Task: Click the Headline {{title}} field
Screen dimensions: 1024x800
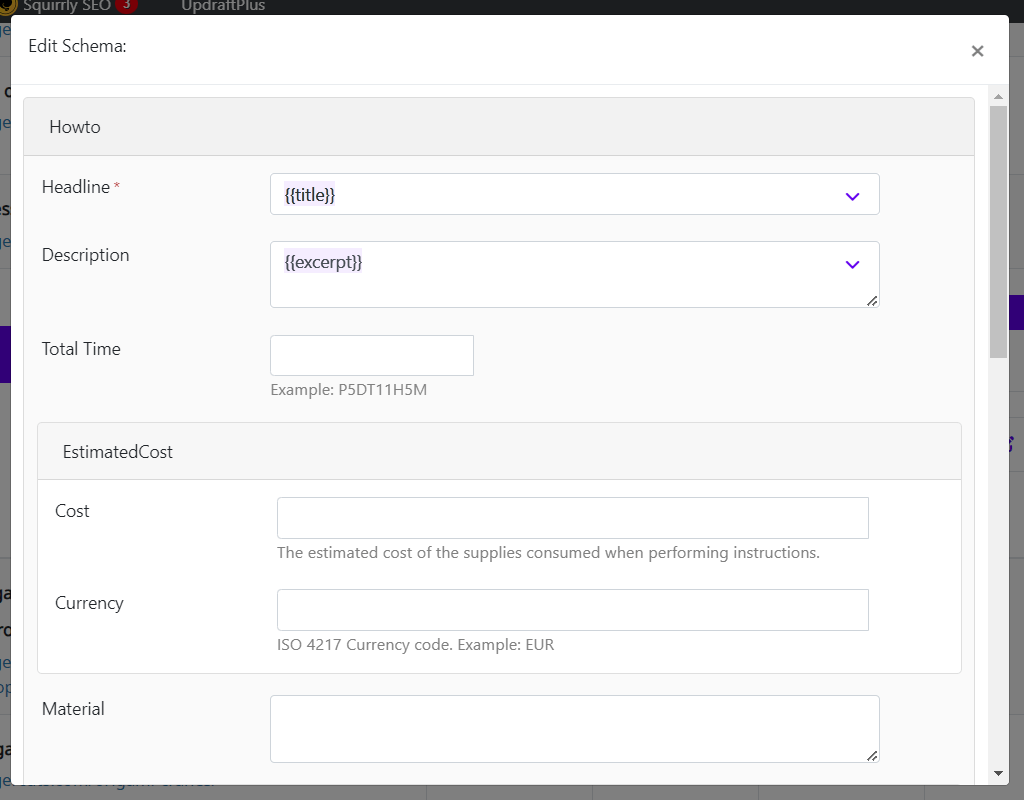Action: (x=575, y=194)
